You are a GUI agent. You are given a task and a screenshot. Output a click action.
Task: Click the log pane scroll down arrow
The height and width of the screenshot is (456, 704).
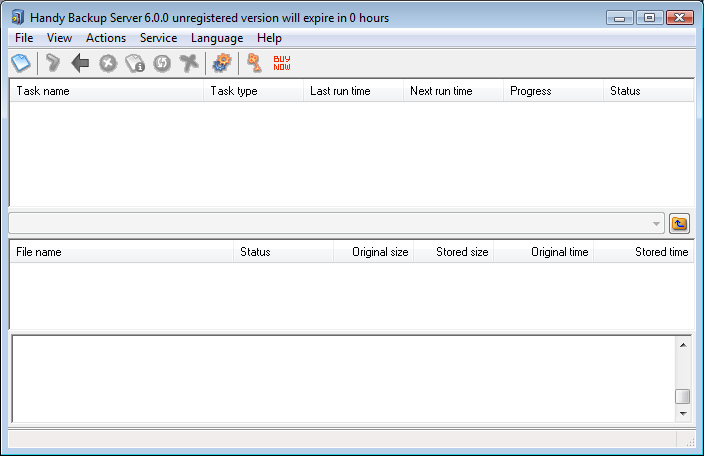pos(683,413)
